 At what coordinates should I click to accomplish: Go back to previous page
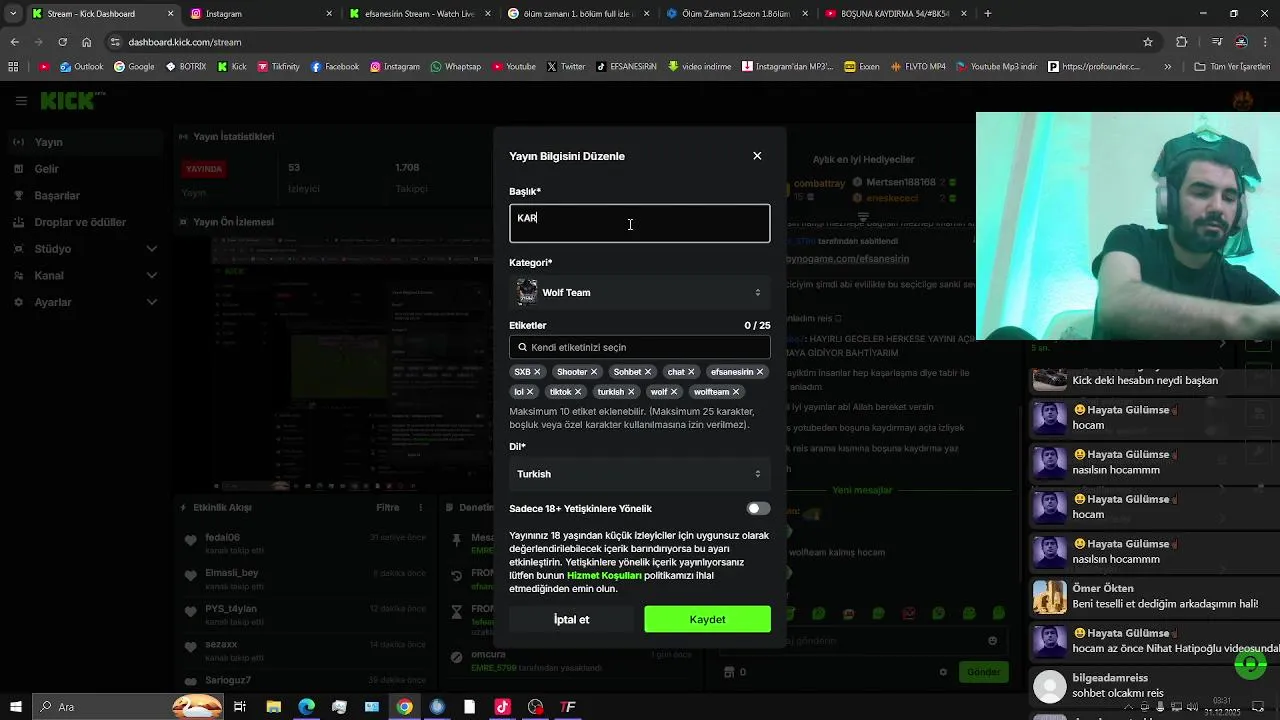point(14,42)
